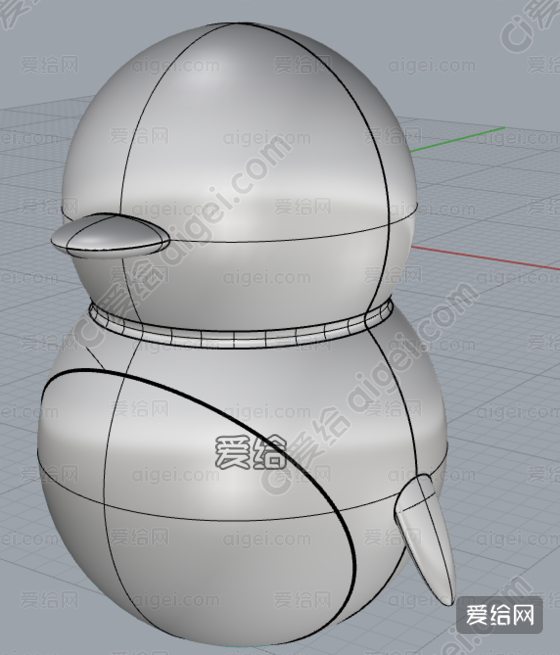
Task: Click the large 爱给 watermark text on the body
Action: [251, 452]
